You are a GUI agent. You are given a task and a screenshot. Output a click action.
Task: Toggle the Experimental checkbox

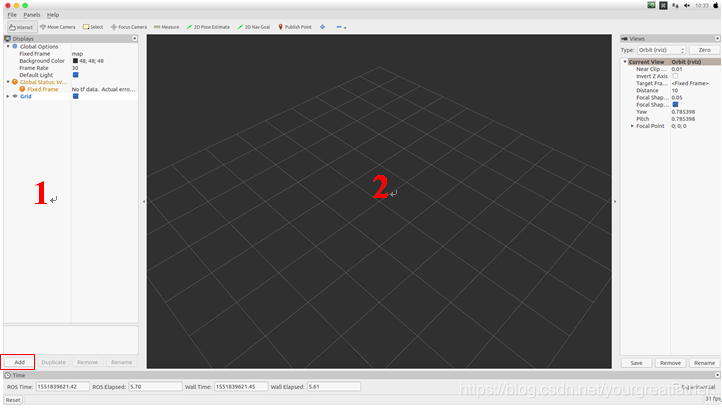[x=676, y=387]
